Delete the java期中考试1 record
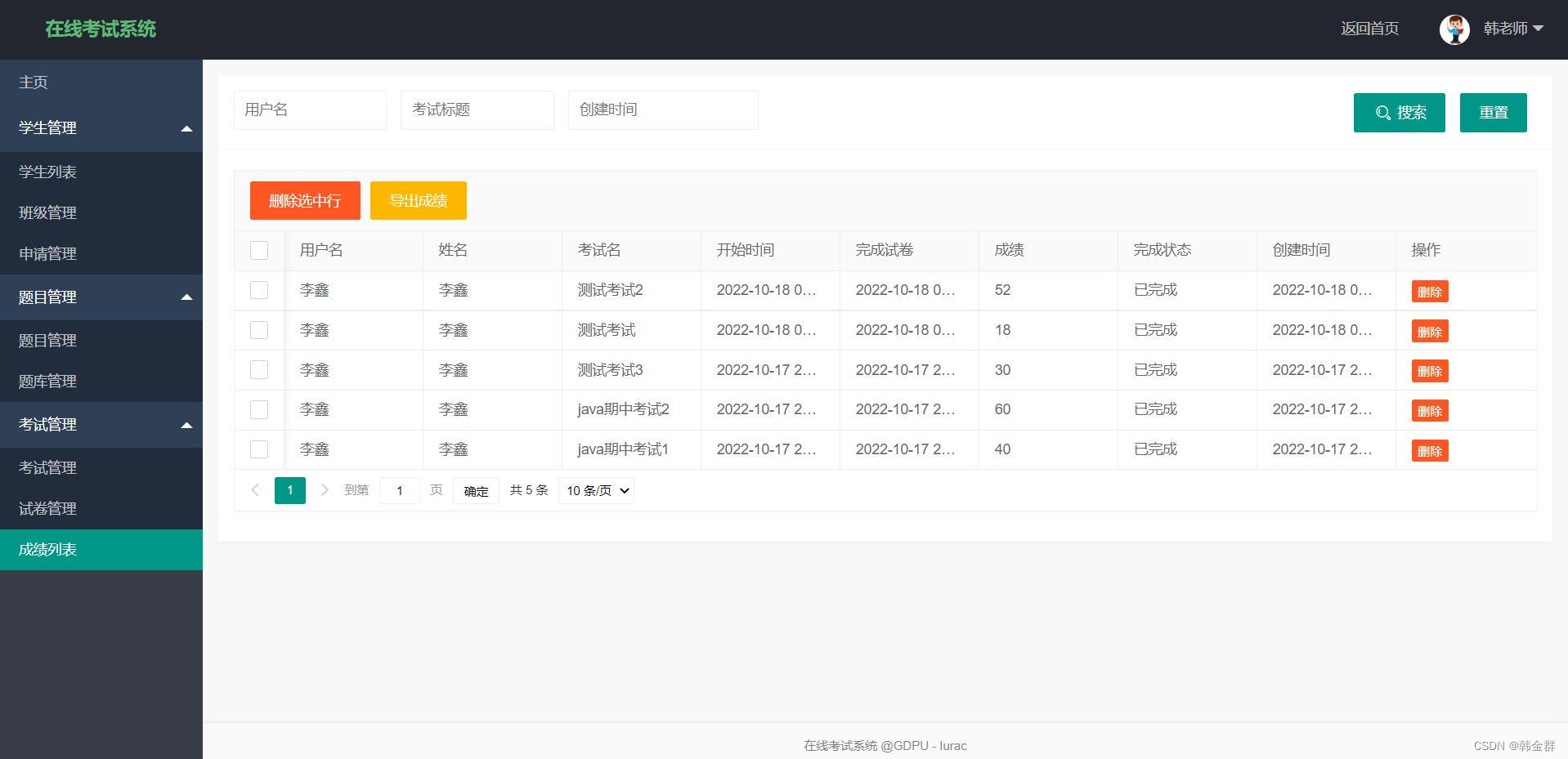The image size is (1568, 759). (1430, 451)
